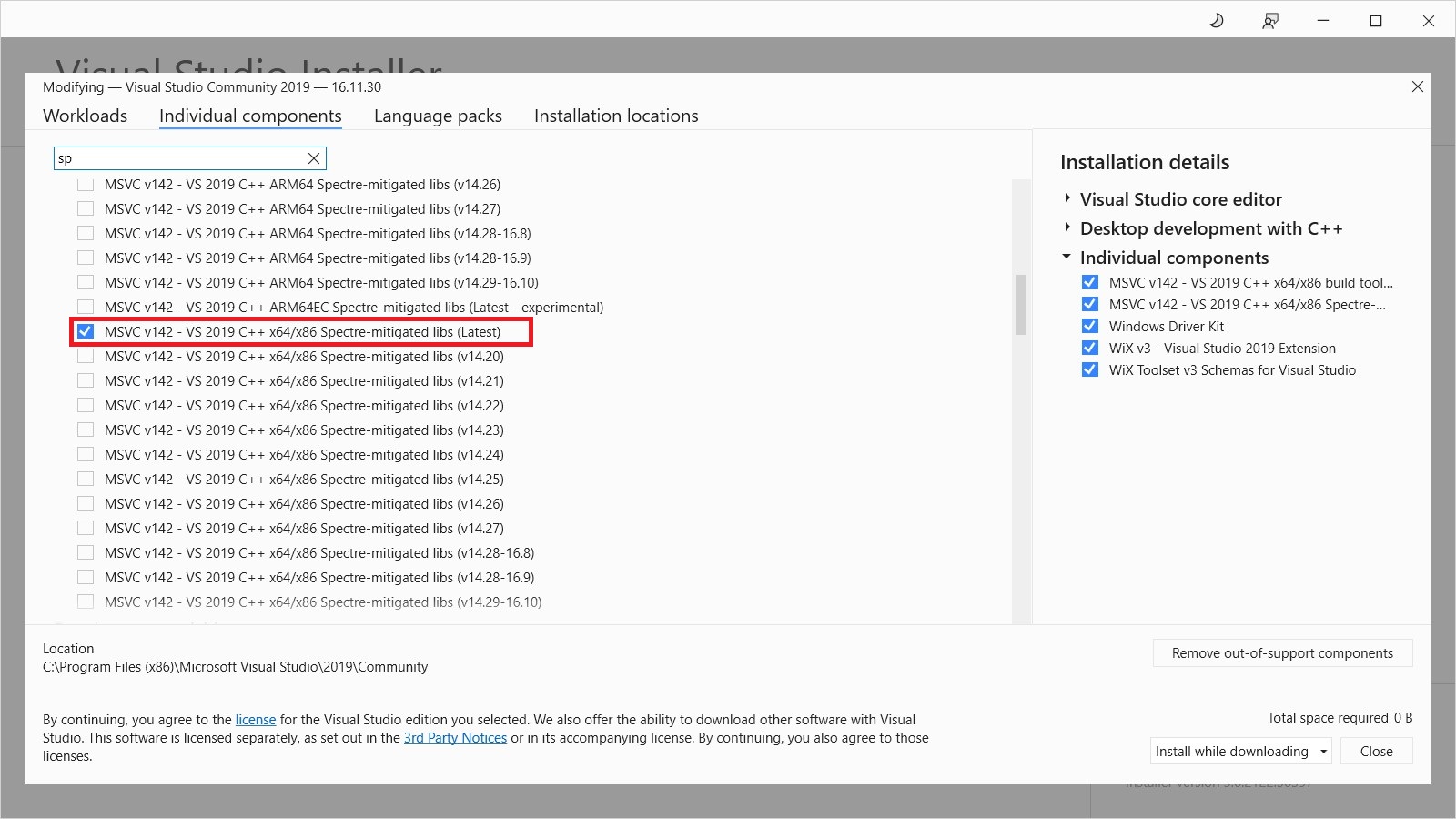Open the 3rd Party Notices link
This screenshot has width=1456, height=819.
pyautogui.click(x=455, y=738)
